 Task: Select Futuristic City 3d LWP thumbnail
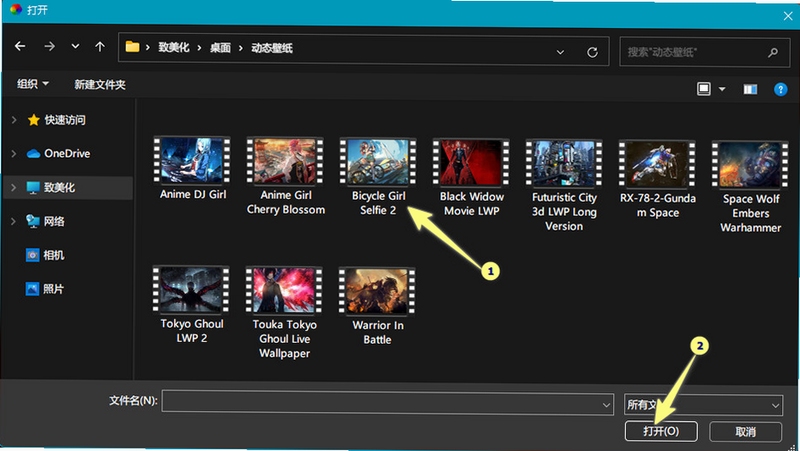pos(564,163)
